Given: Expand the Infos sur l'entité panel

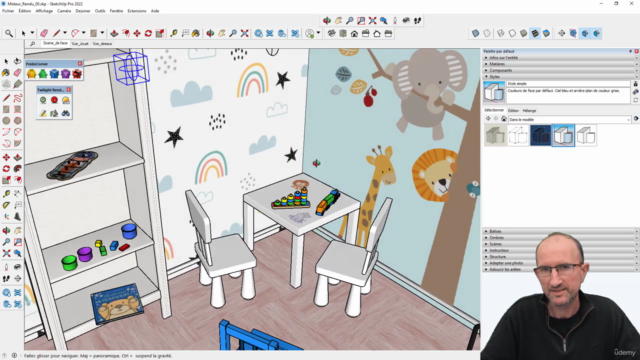Looking at the screenshot, I should pos(561,58).
